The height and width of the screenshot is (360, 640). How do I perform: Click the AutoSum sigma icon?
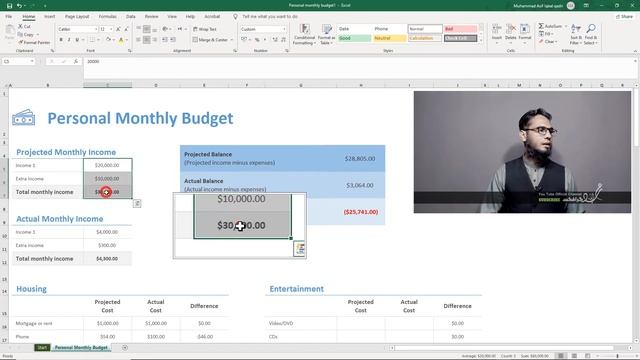[541, 26]
